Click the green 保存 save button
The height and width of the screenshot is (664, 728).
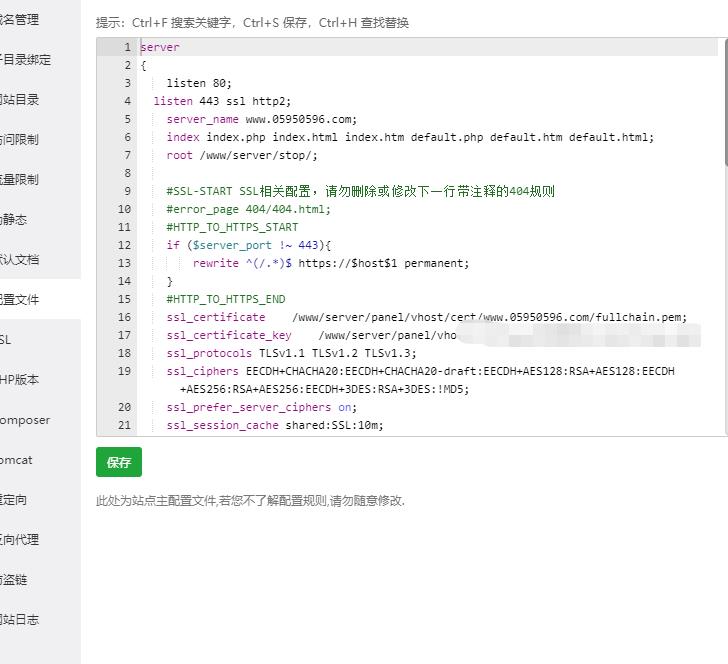click(119, 462)
